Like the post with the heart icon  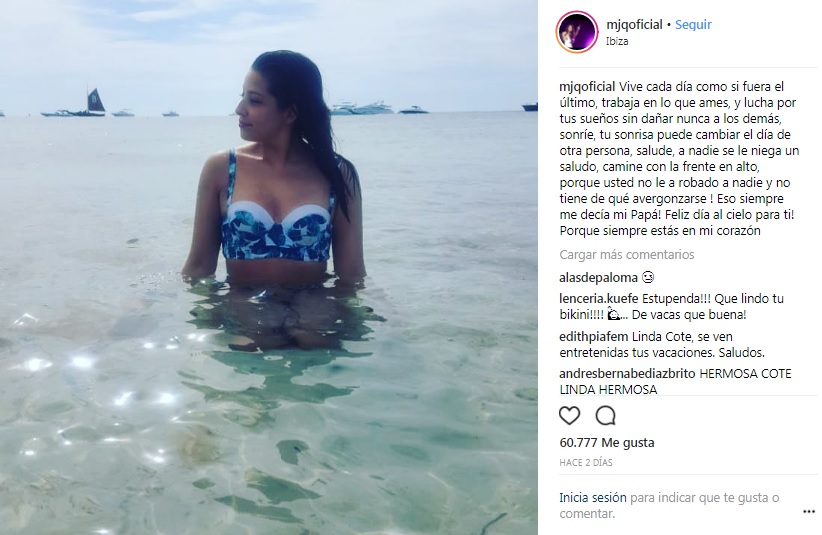(x=569, y=416)
